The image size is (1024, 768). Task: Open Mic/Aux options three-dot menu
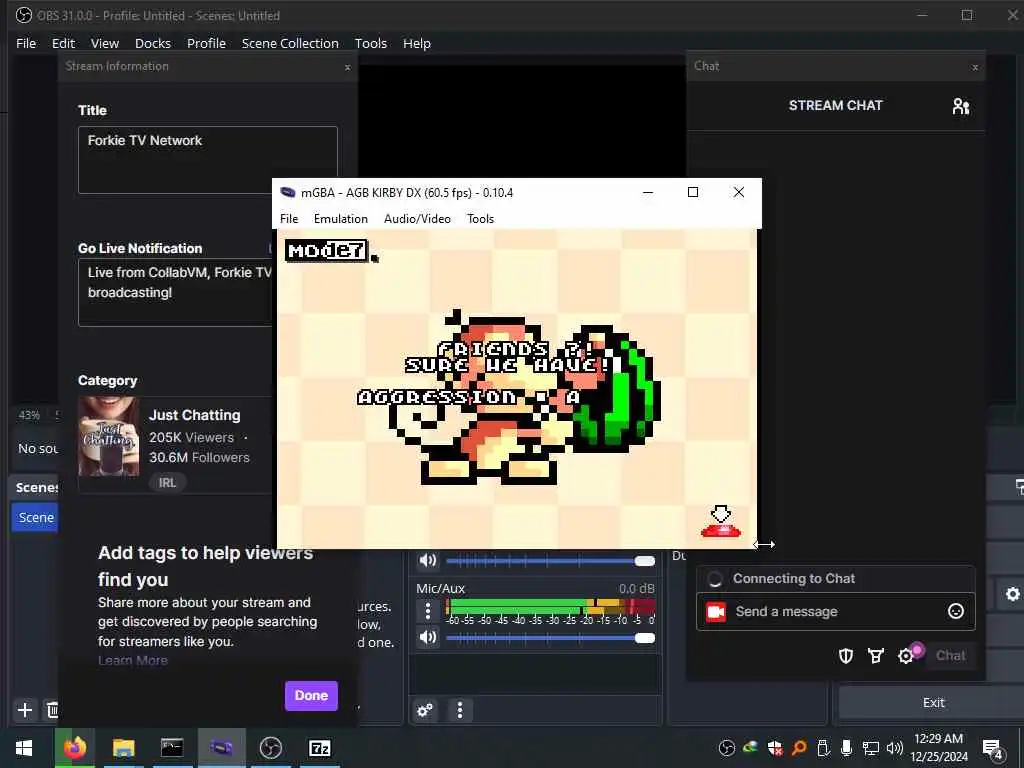(428, 611)
